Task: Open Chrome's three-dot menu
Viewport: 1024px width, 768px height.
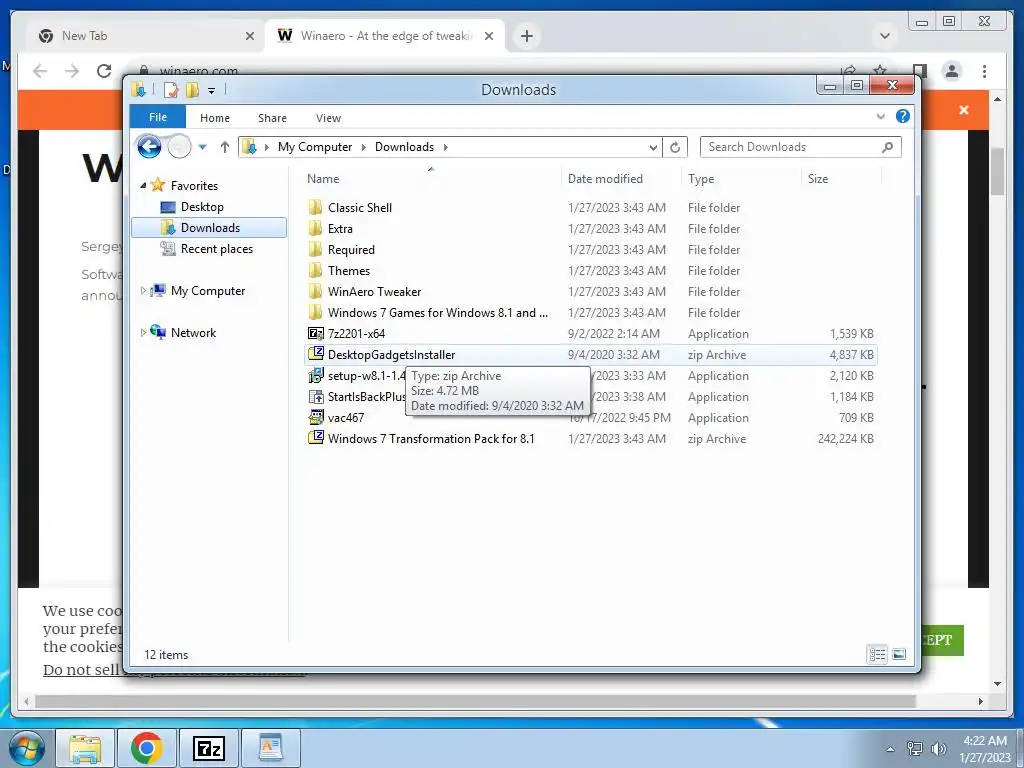Action: [x=984, y=71]
